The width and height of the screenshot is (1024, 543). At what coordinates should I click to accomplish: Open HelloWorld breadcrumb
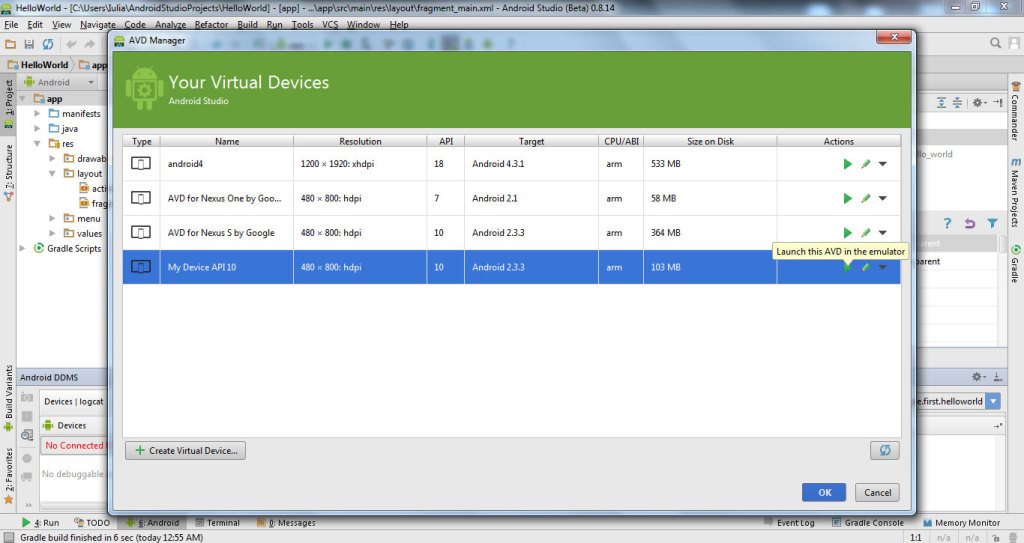[38, 65]
